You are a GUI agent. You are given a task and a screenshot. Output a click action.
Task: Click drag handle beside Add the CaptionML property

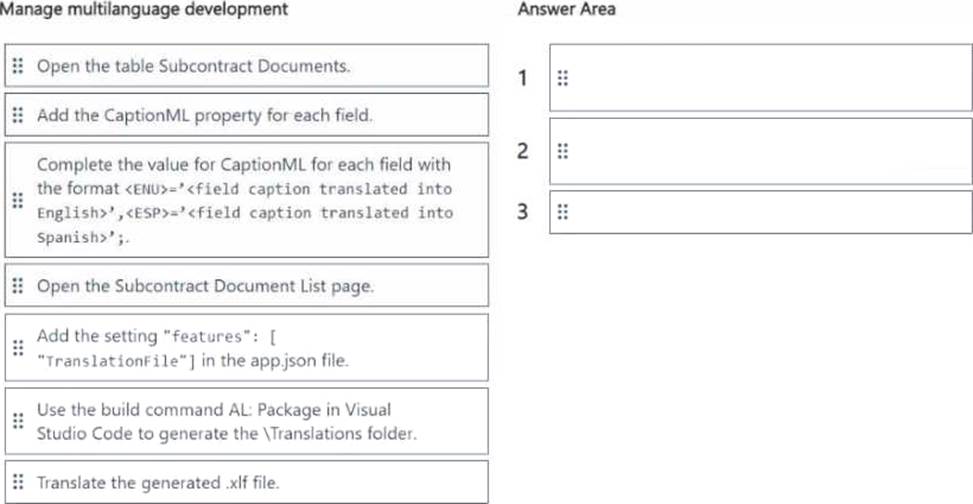tap(18, 115)
